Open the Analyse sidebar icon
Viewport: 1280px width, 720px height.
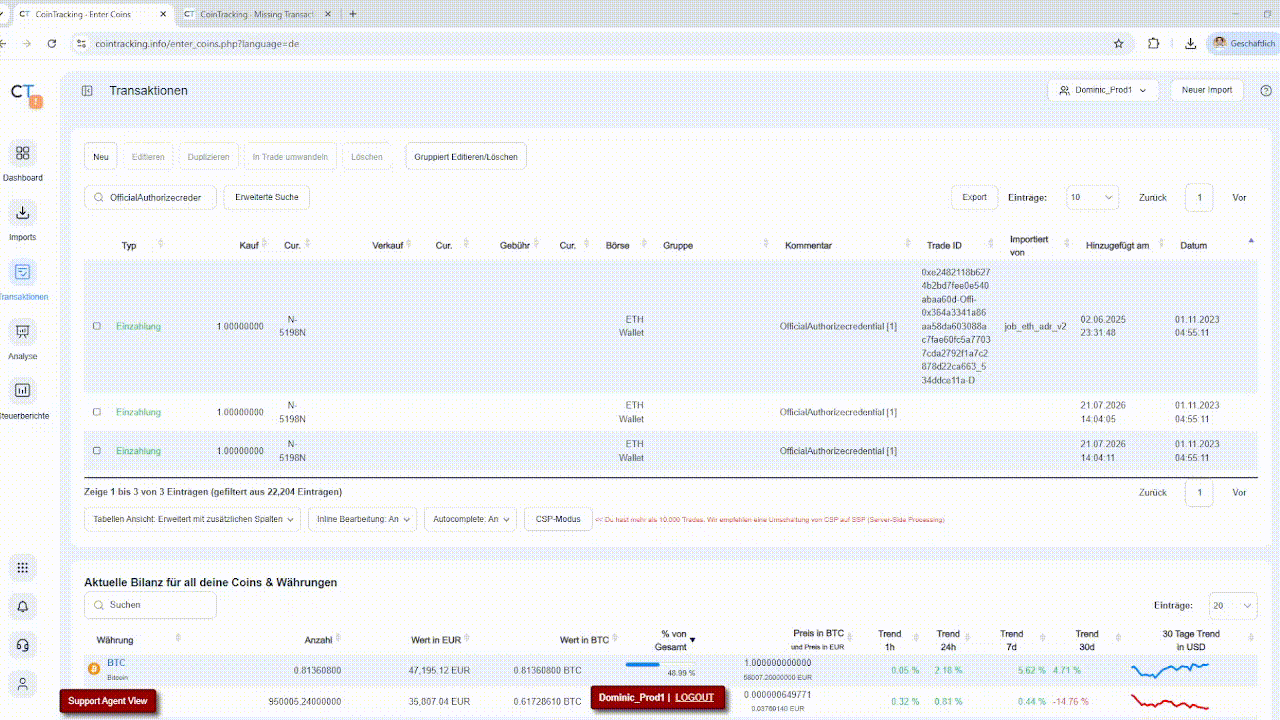[x=23, y=331]
